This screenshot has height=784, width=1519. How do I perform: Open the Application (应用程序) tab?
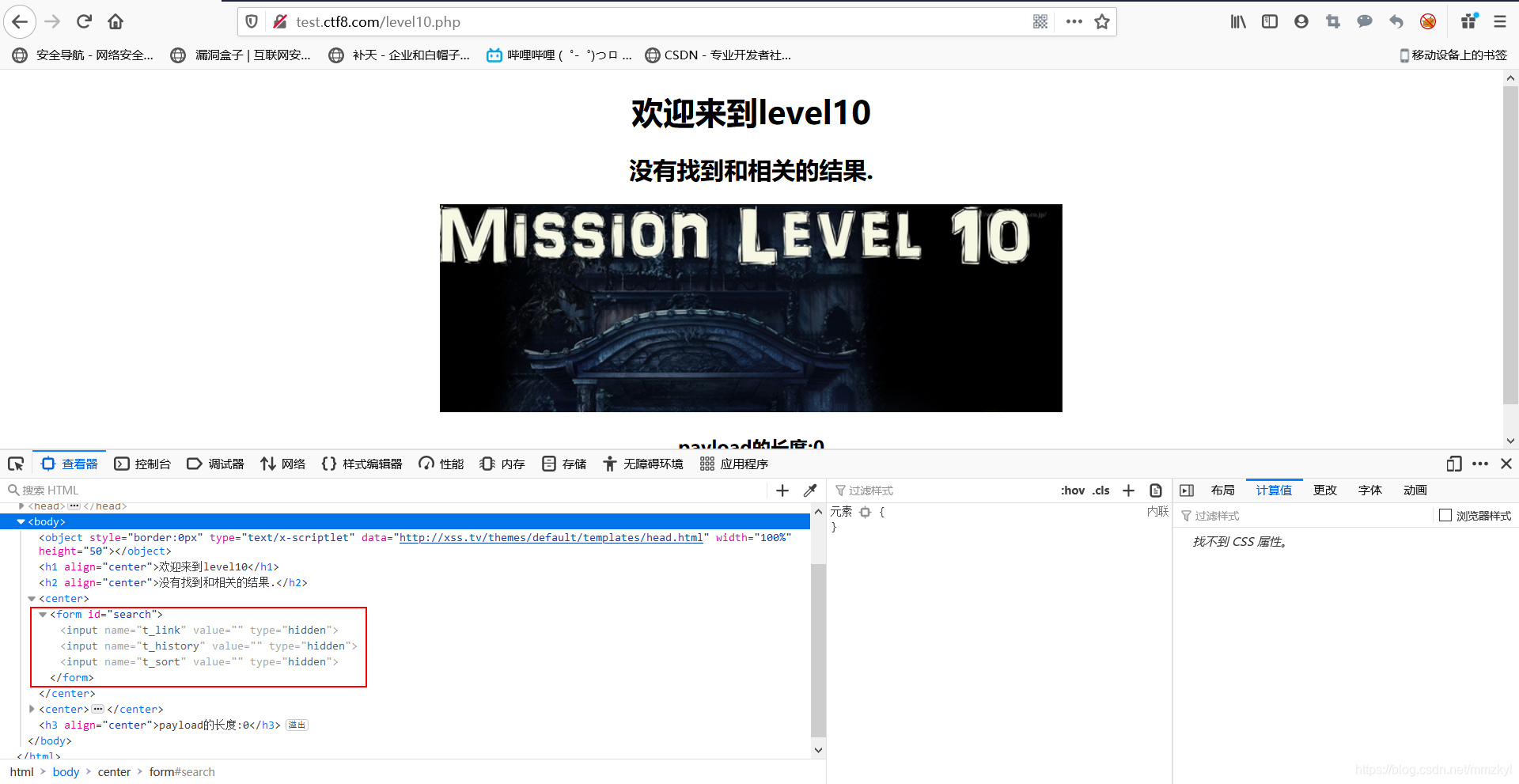pos(734,464)
